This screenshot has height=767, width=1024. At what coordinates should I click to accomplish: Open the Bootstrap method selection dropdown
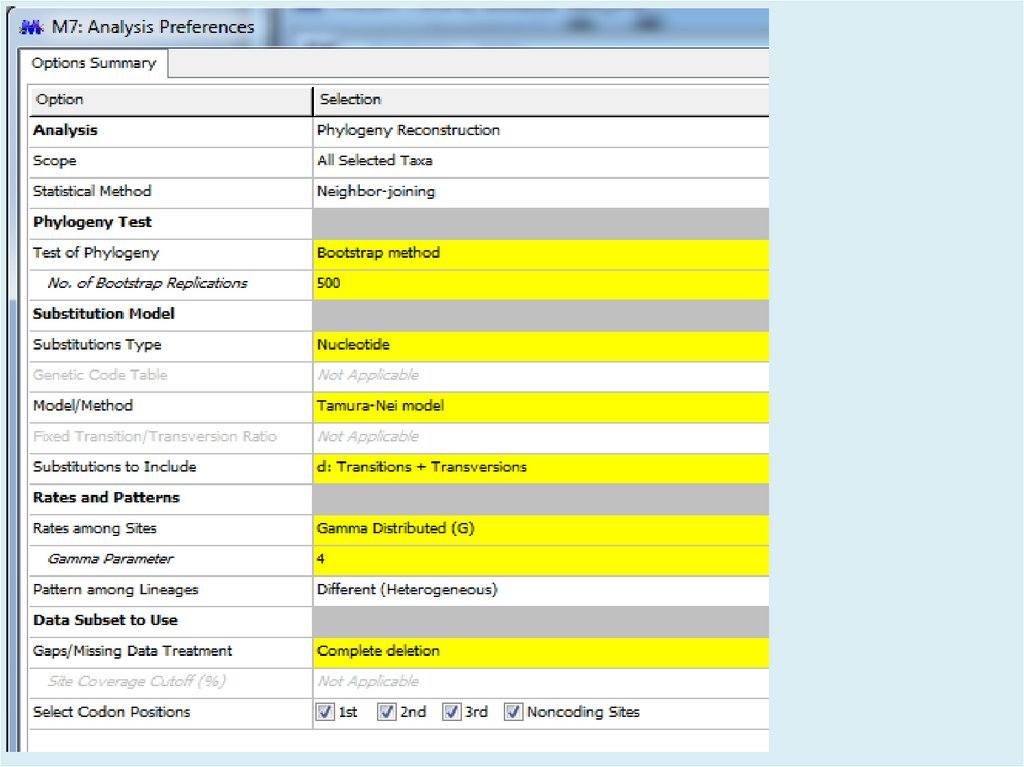pyautogui.click(x=540, y=253)
